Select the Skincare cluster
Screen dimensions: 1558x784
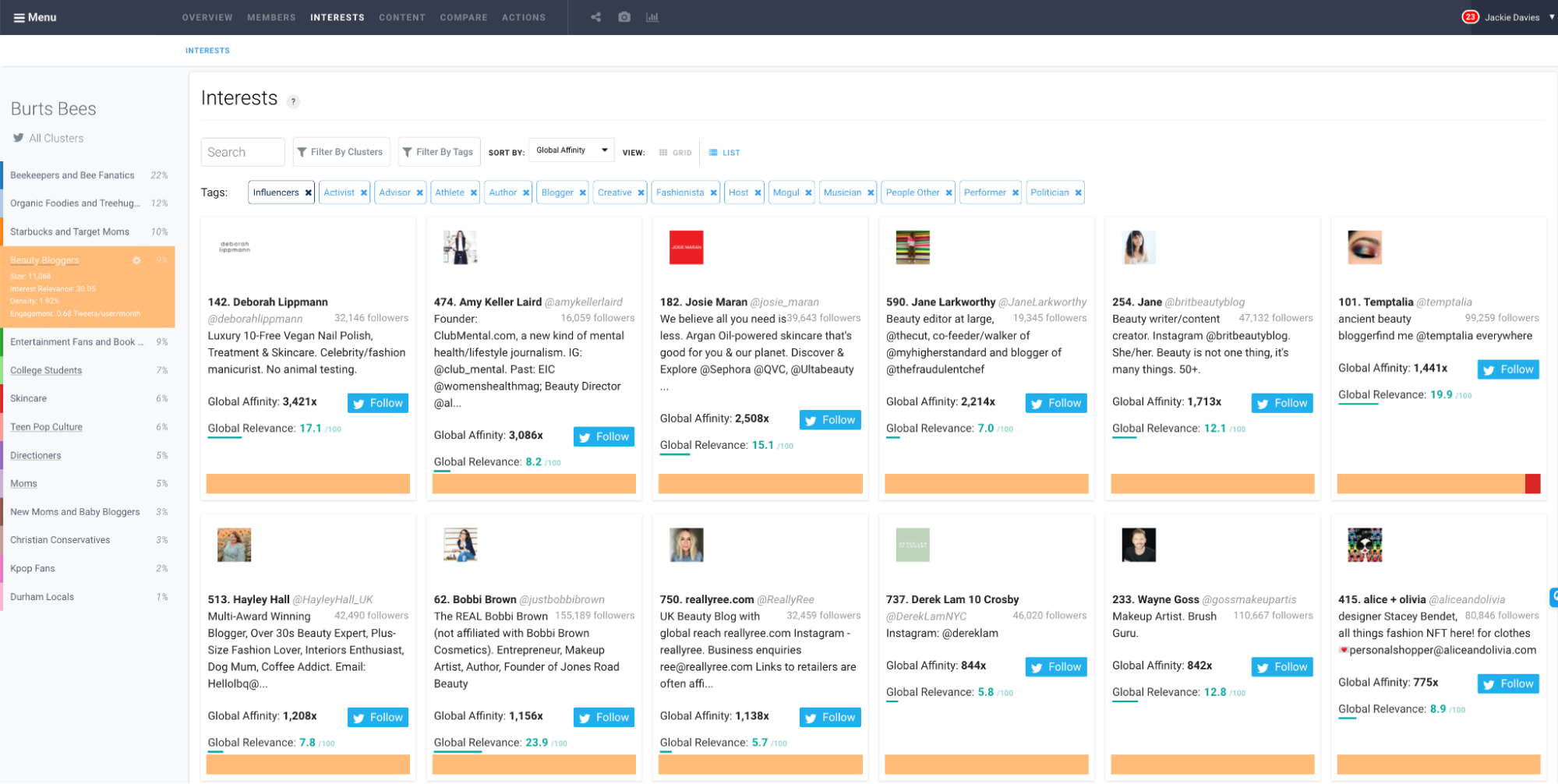coord(88,398)
